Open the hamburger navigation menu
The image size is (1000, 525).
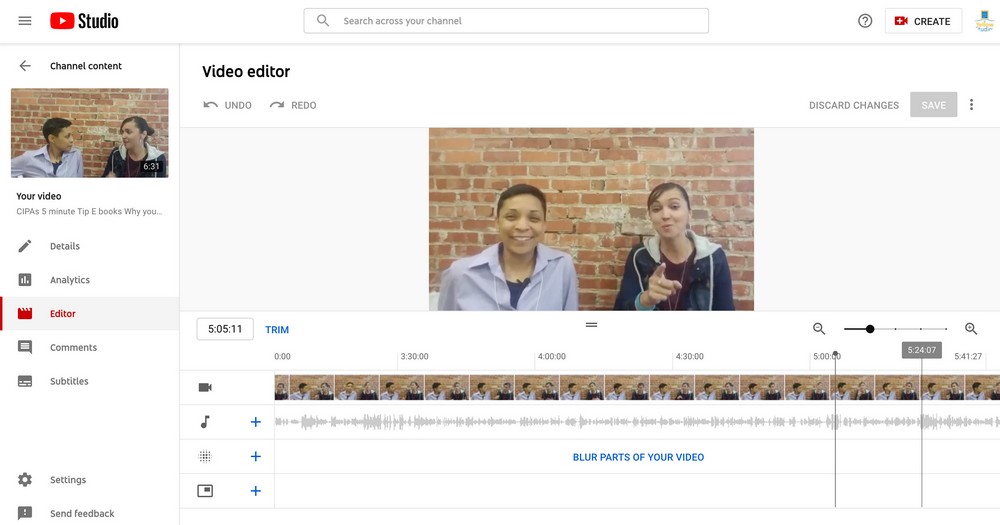click(x=25, y=21)
